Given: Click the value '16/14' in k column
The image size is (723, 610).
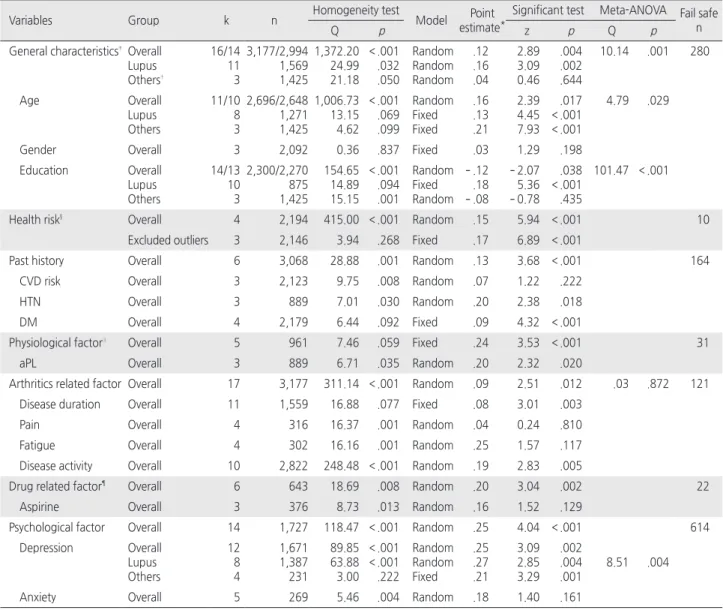Looking at the screenshot, I should point(225,51).
